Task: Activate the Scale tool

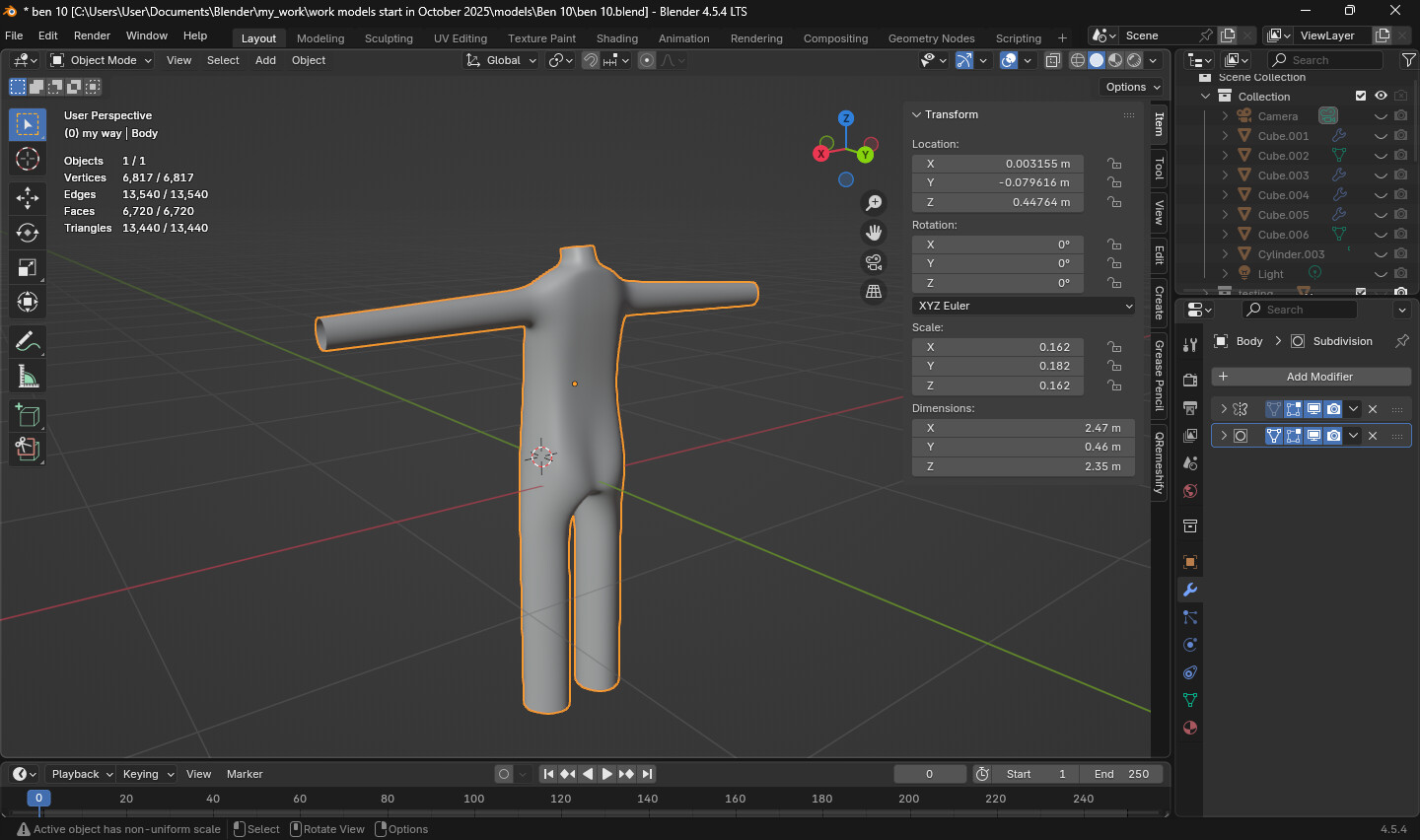Action: [28, 267]
